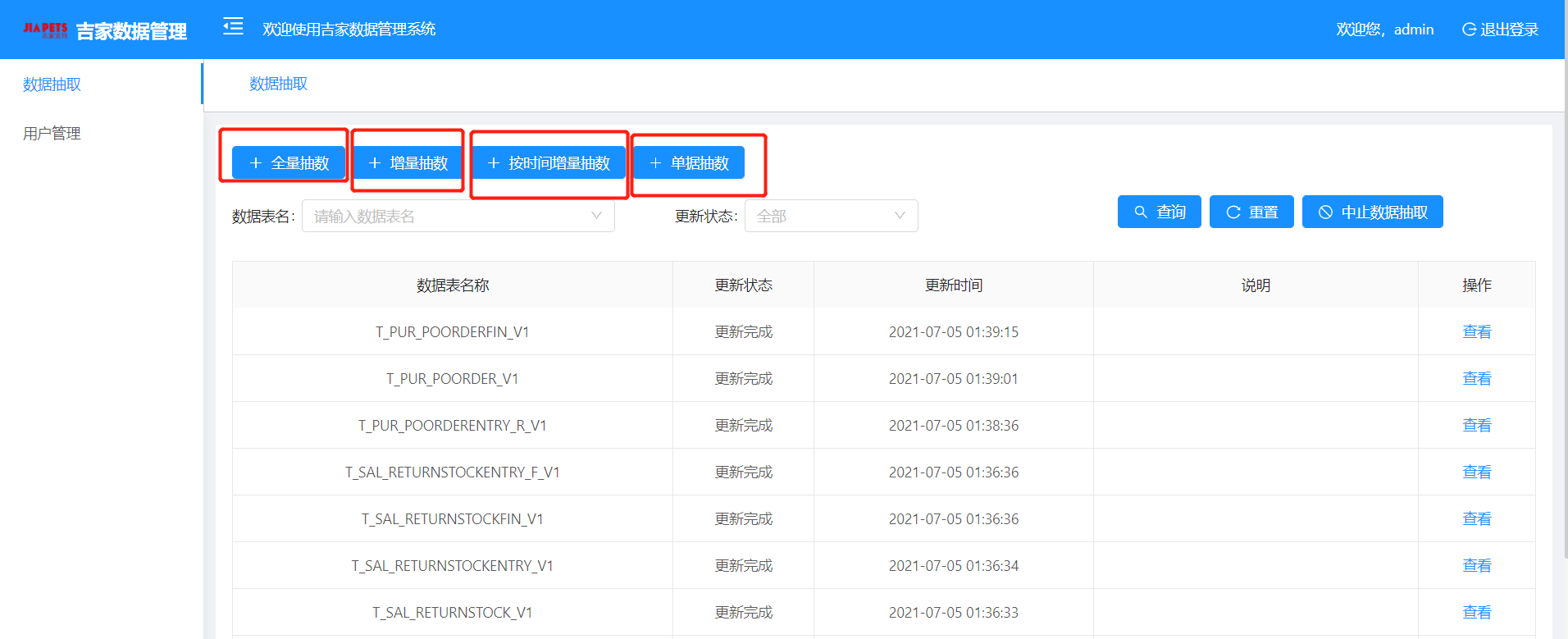Click the 按时间增量抽数 button
The height and width of the screenshot is (639, 1568).
(x=549, y=162)
